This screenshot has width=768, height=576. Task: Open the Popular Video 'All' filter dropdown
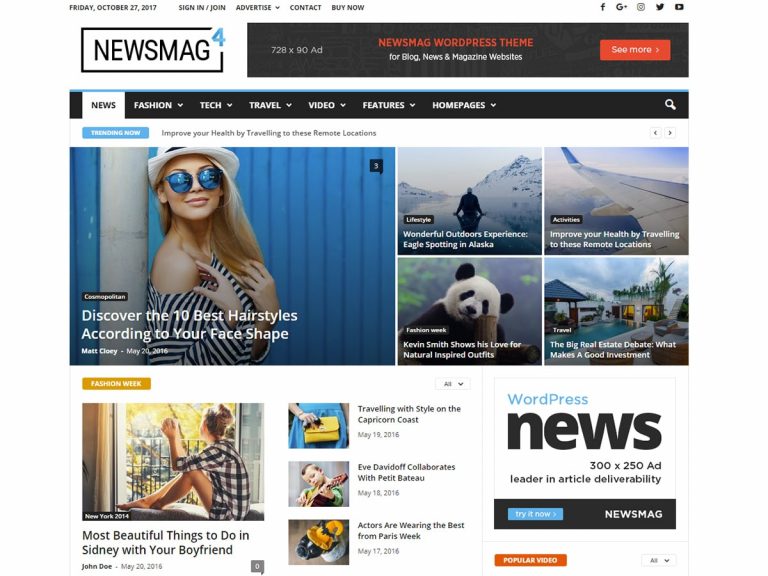point(659,560)
